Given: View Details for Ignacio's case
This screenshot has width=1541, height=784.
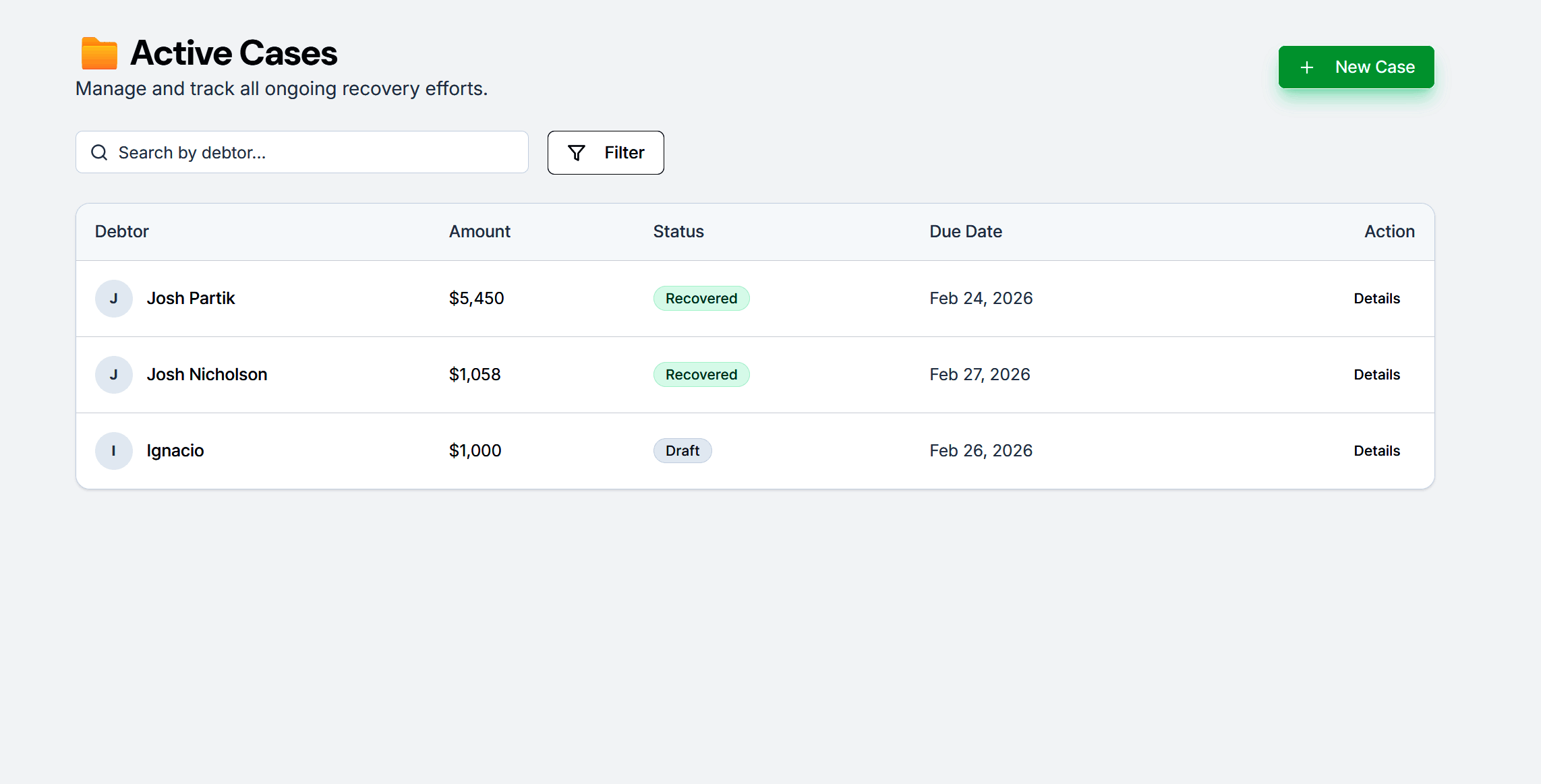Looking at the screenshot, I should 1376,451.
